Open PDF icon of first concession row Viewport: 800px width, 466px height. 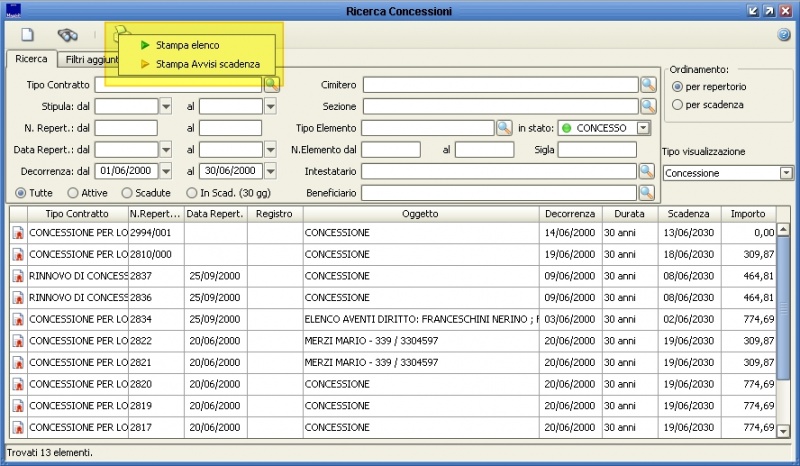(x=18, y=233)
